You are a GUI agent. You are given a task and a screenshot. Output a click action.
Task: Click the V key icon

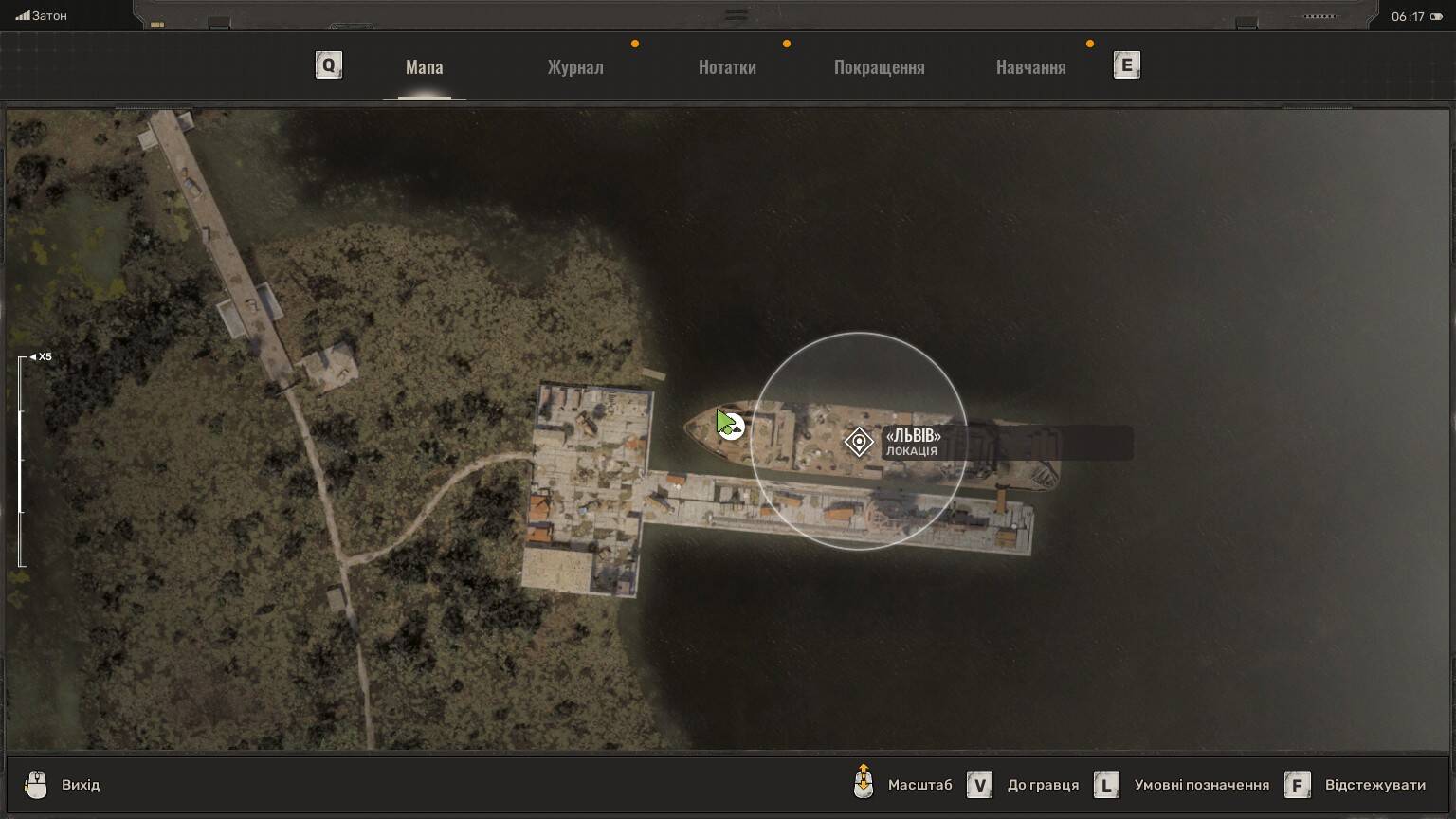pos(979,785)
